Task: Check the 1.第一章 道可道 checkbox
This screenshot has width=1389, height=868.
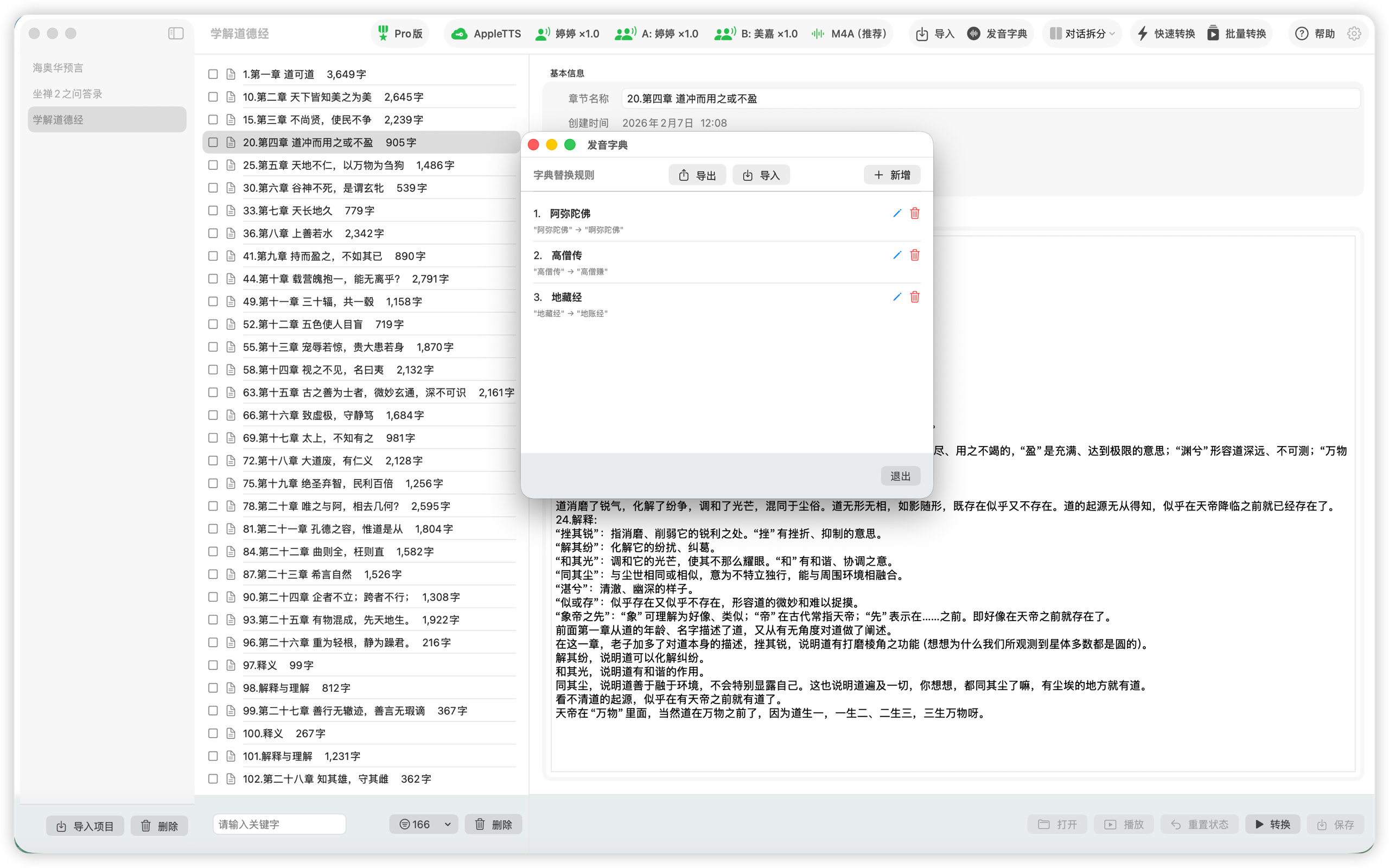Action: (x=213, y=74)
